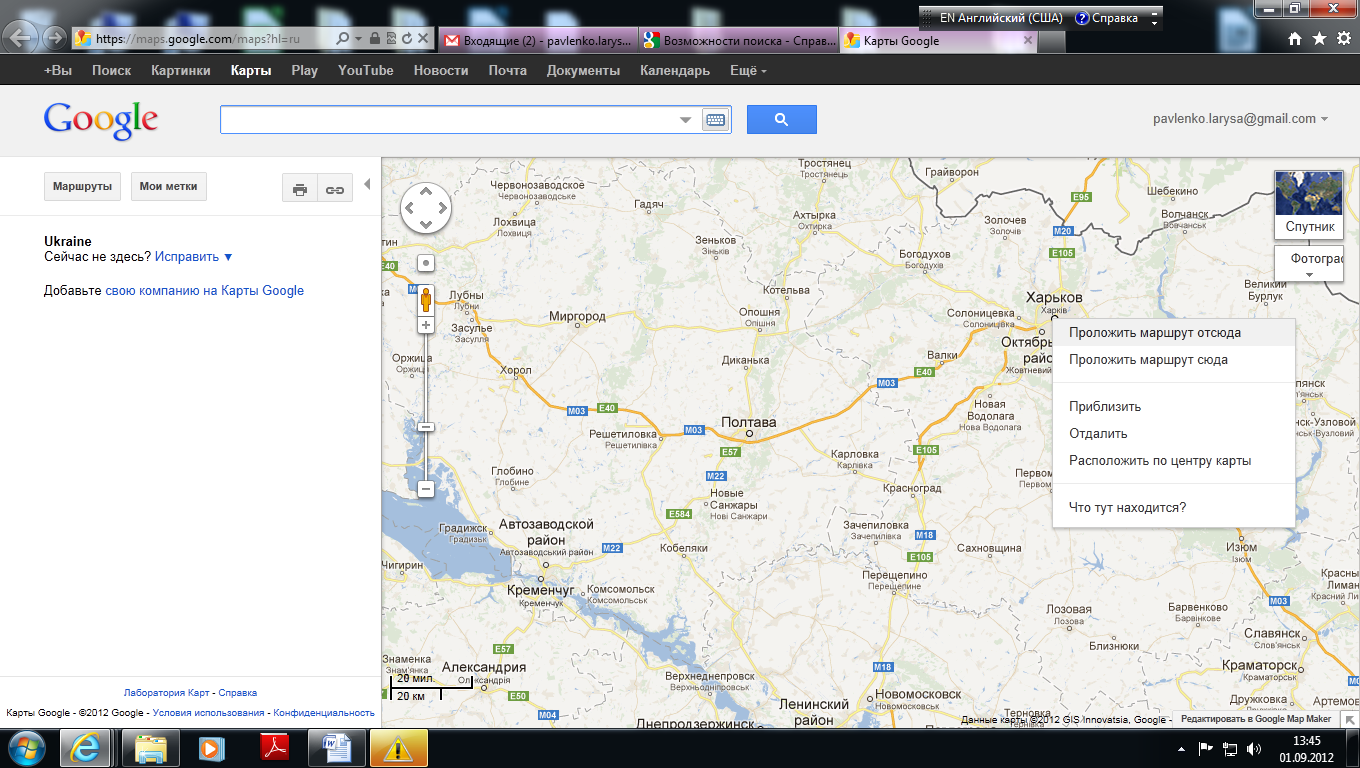Pan the map right with the right arrow

pos(443,209)
